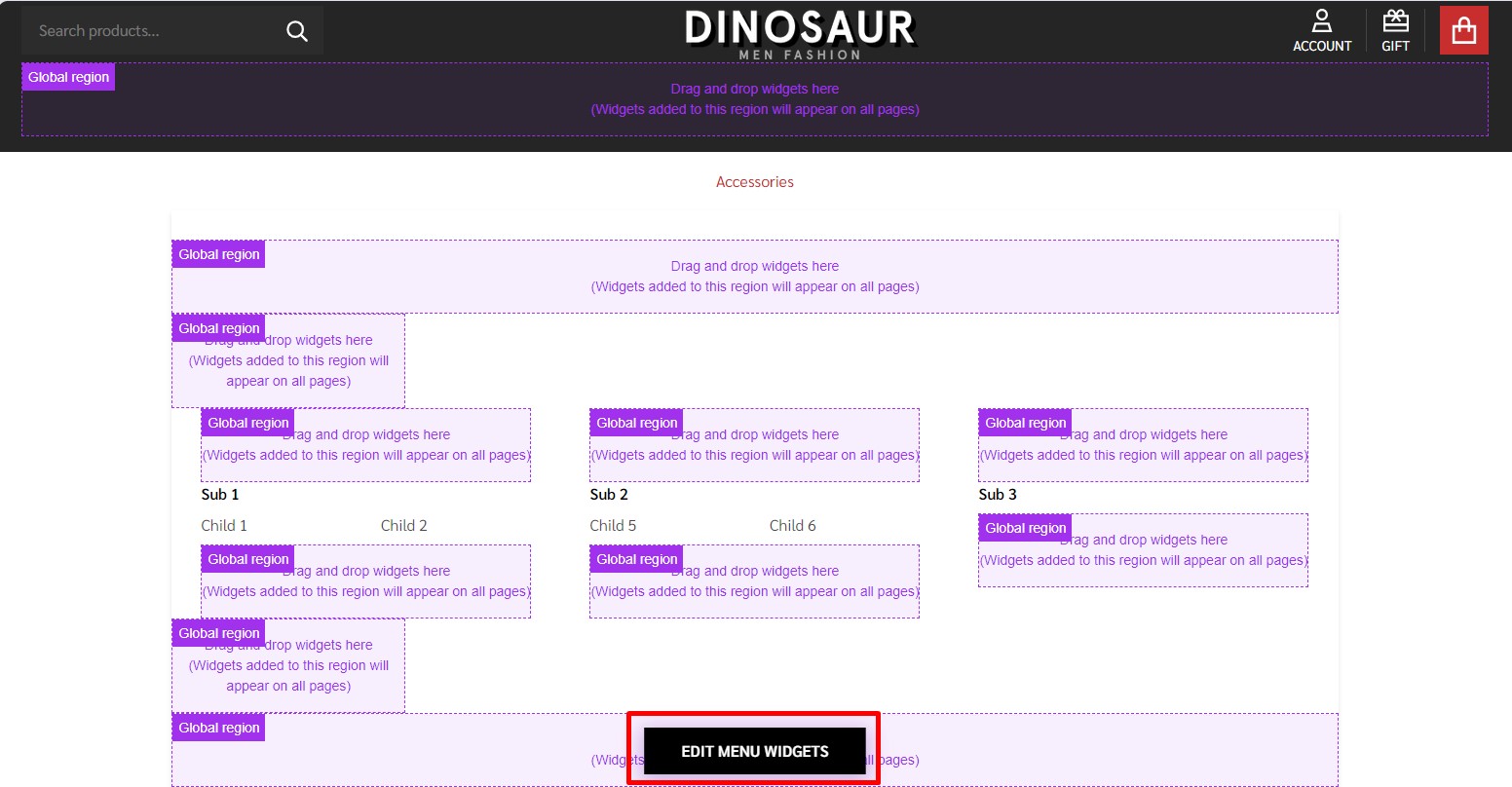Viewport: 1512px width, 787px height.
Task: Click the Dinosaur Men Fashion logo
Action: click(800, 34)
